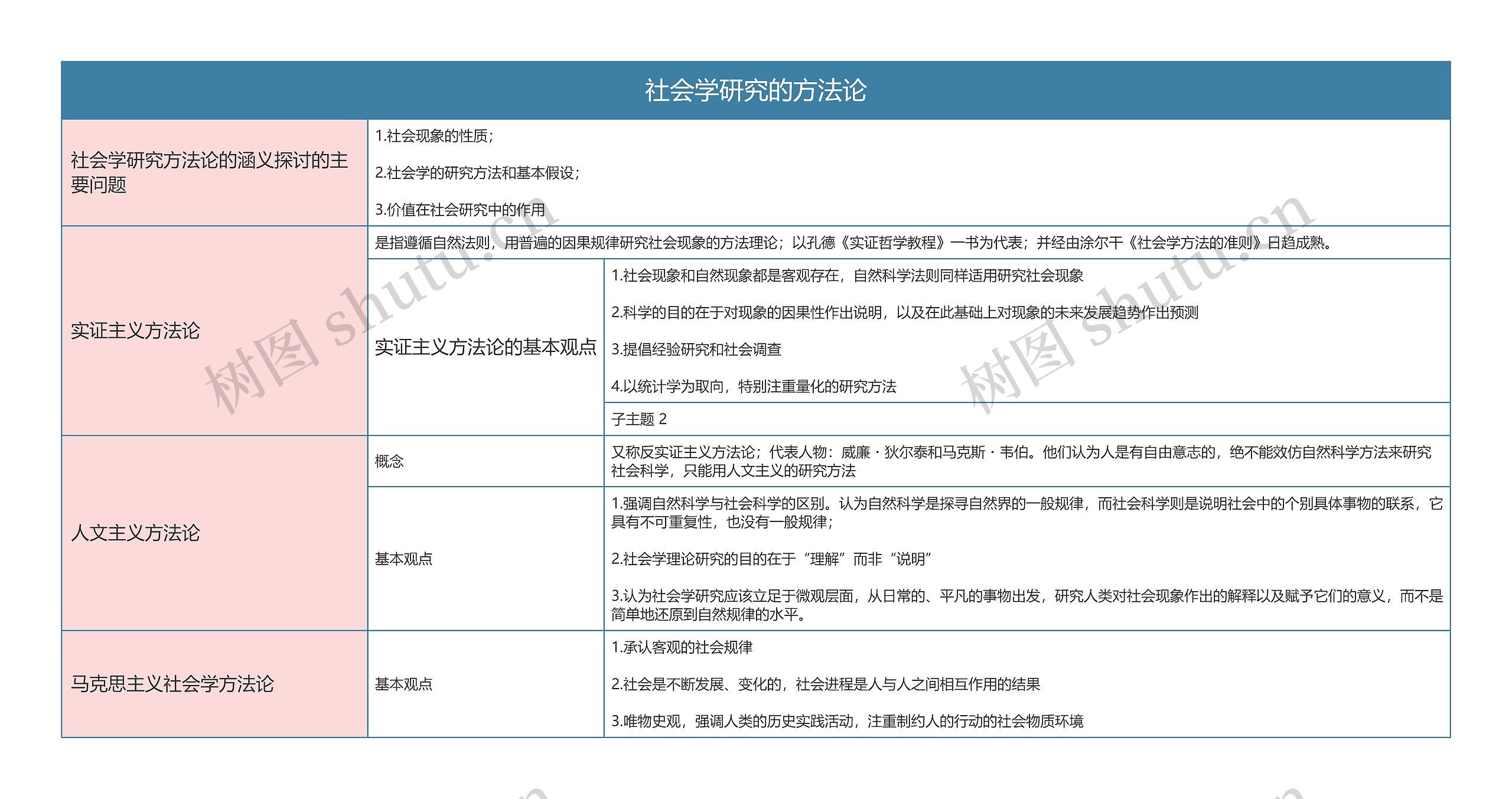Select the definition row starting 是指遵循自然法则
This screenshot has width=1512, height=799.
[x=909, y=243]
